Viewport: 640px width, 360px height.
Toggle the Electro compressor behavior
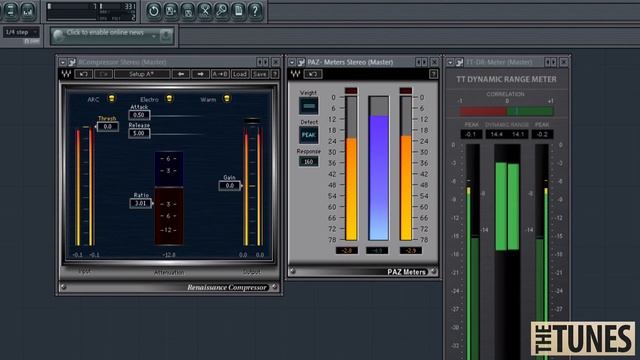click(169, 98)
